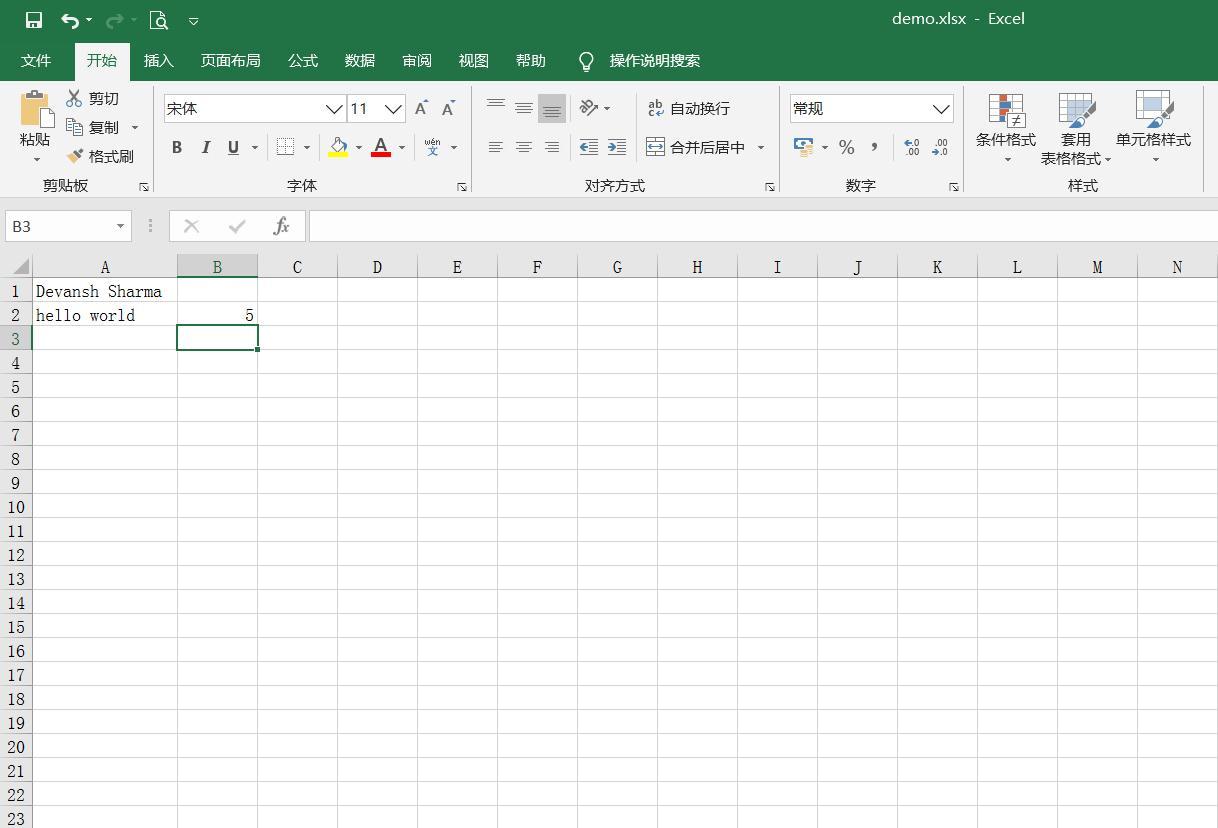This screenshot has height=828, width=1218.
Task: Click the increase font size icon
Action: [x=421, y=108]
